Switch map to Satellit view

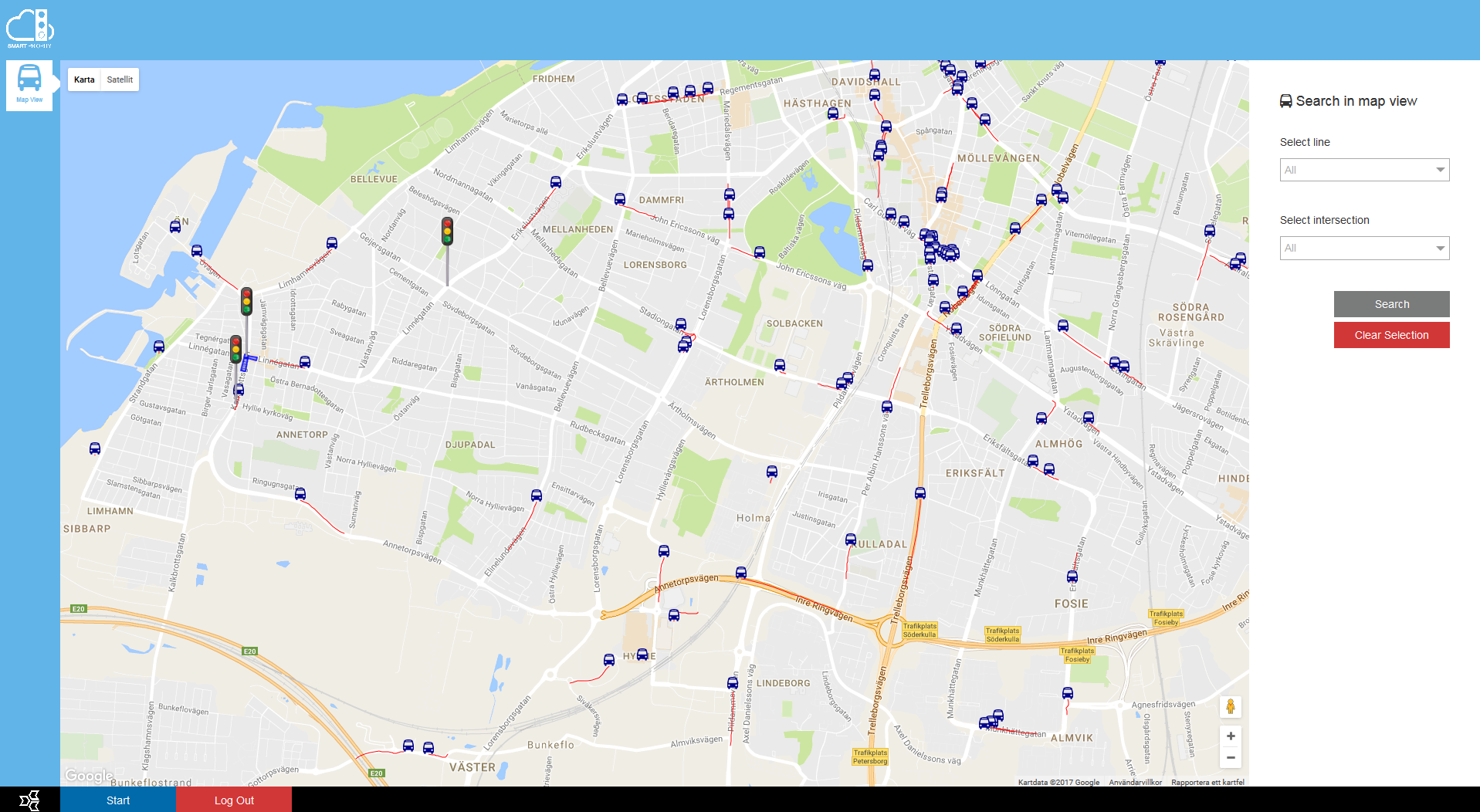point(120,80)
